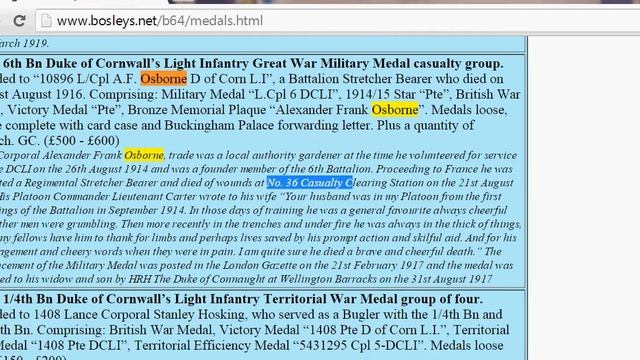Click the 6th Bn Duke of Cornwall's heading
This screenshot has height=360, width=640.
[x=253, y=63]
